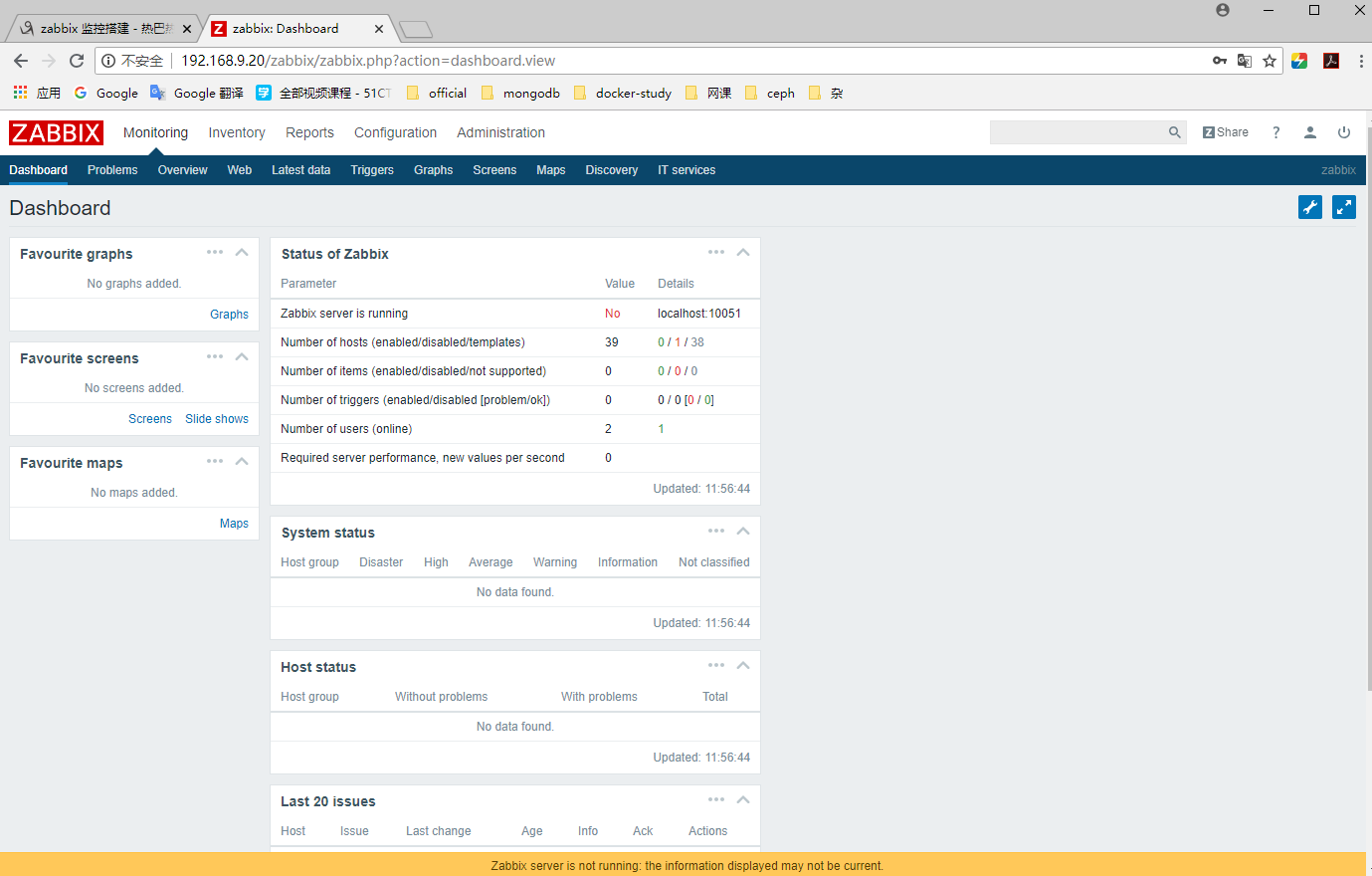Viewport: 1372px width, 876px height.
Task: Close the zabbix: Dashboard browser tab
Action: 379,29
